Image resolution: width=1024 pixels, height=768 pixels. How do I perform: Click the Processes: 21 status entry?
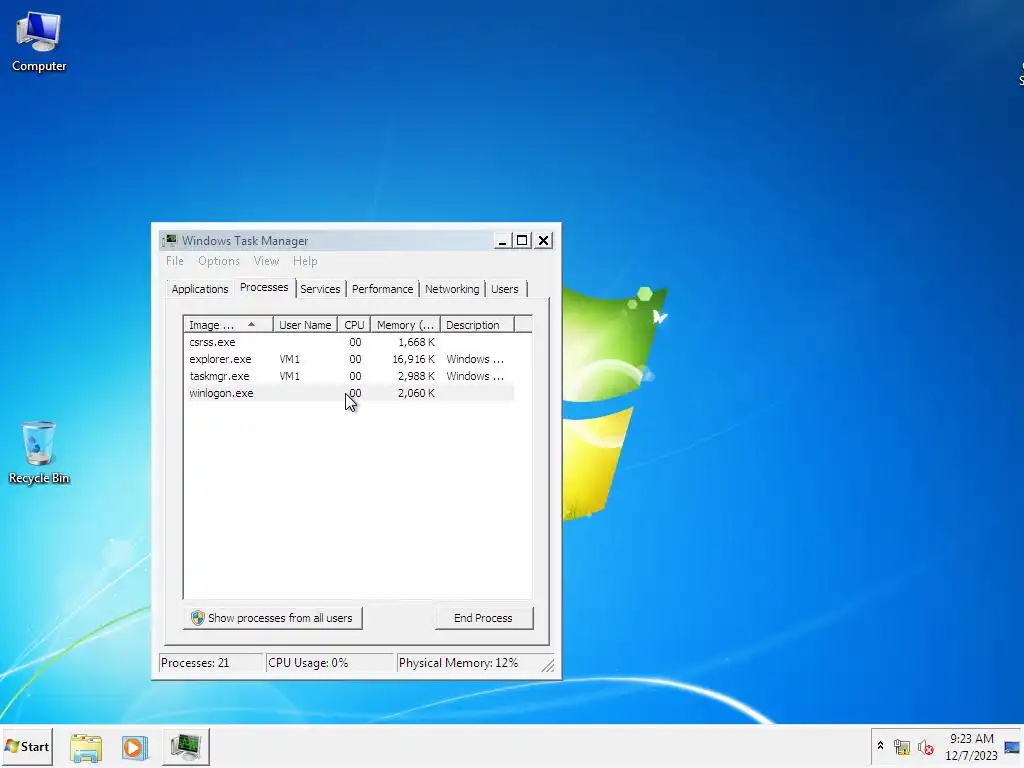tap(210, 663)
